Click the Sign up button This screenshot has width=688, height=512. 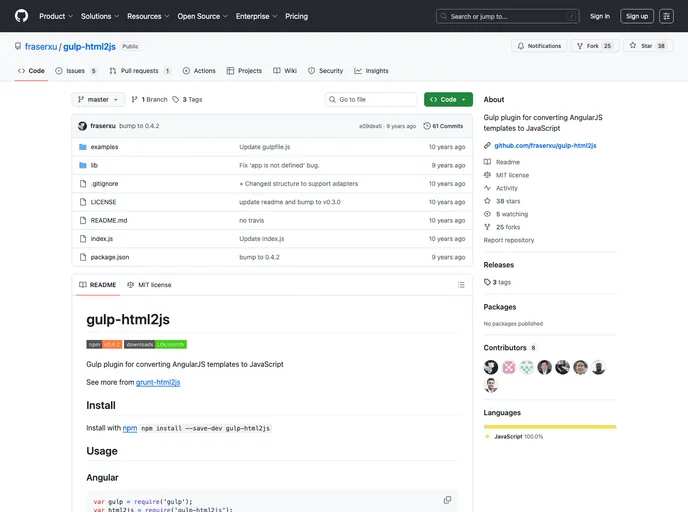pyautogui.click(x=637, y=16)
